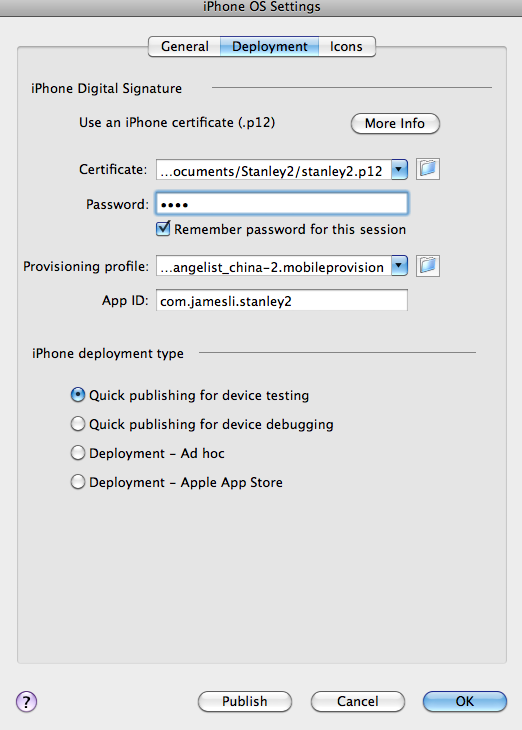This screenshot has height=730, width=522.
Task: Switch to the General tab
Action: (x=184, y=47)
